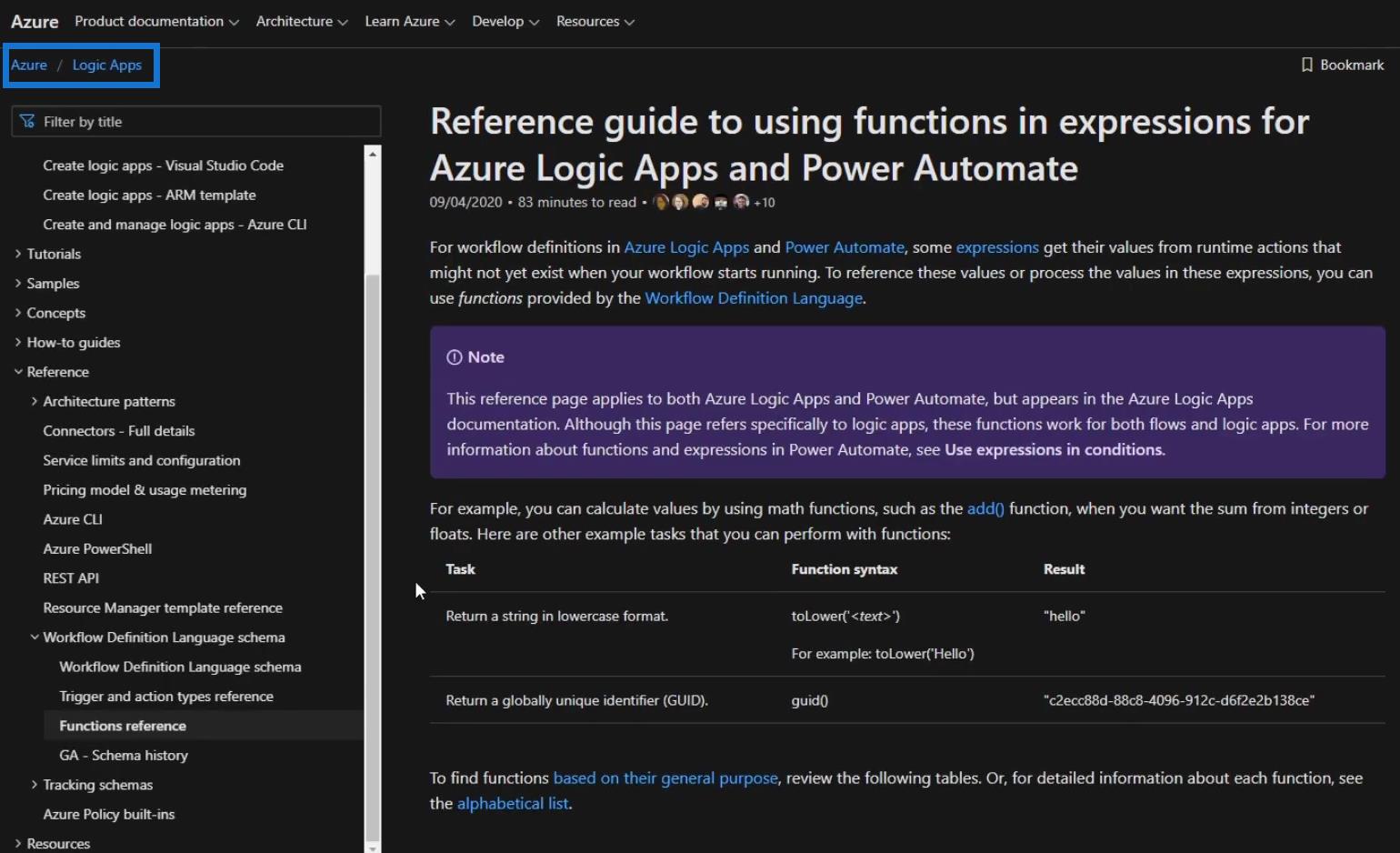The image size is (1400, 853).
Task: Follow the expressions link
Action: pyautogui.click(x=997, y=247)
